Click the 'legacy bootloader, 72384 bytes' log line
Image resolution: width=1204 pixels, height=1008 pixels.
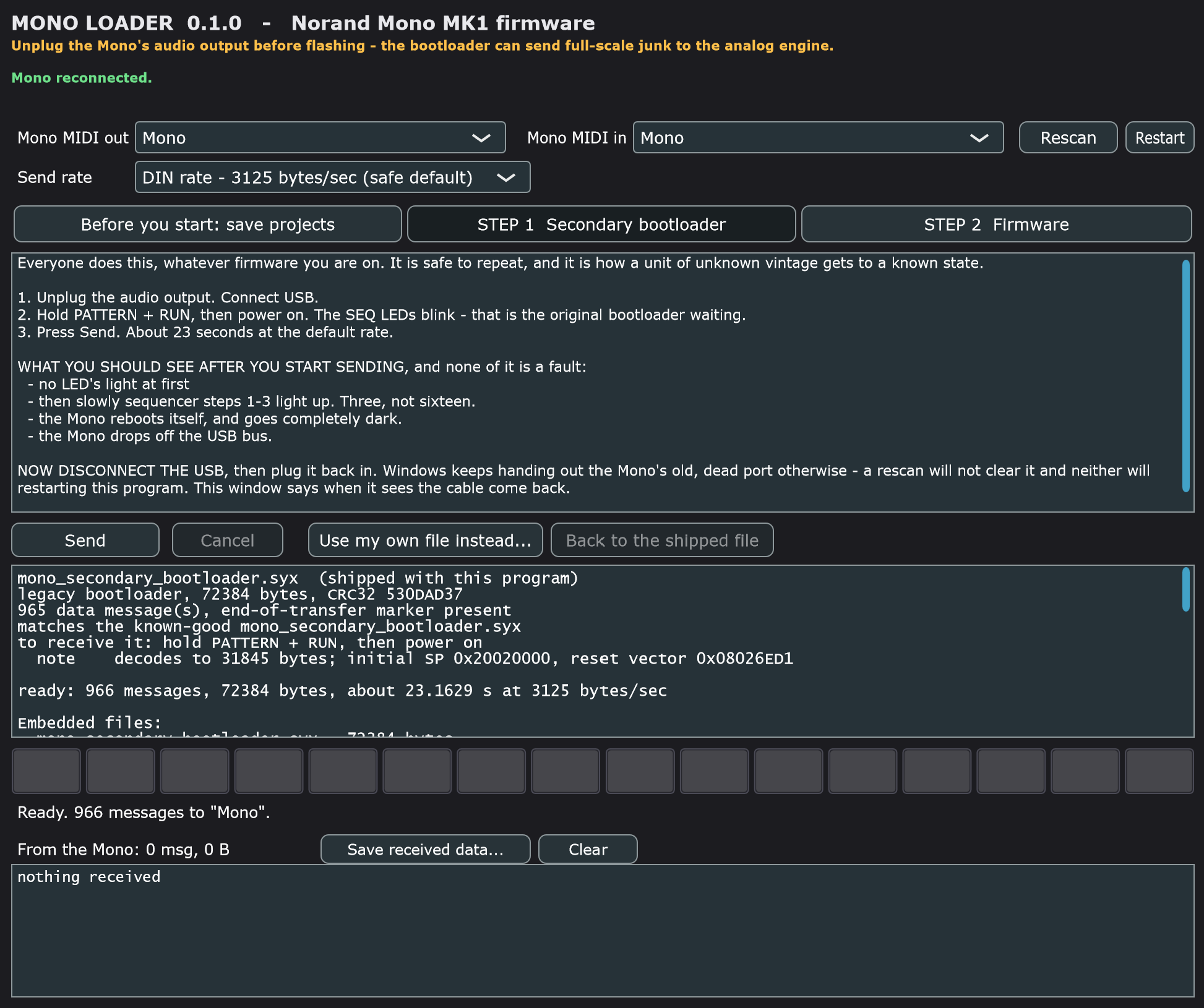[239, 594]
